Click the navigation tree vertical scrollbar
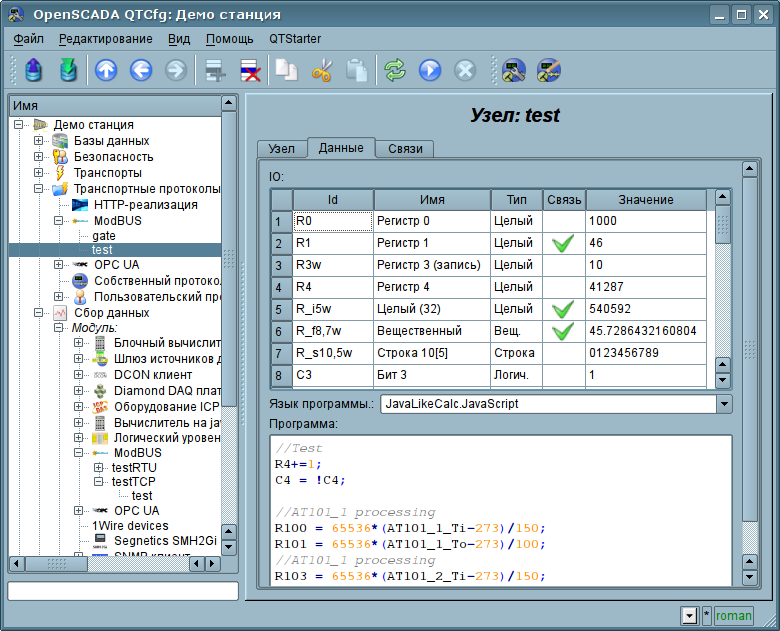The height and width of the screenshot is (631, 780). click(228, 259)
